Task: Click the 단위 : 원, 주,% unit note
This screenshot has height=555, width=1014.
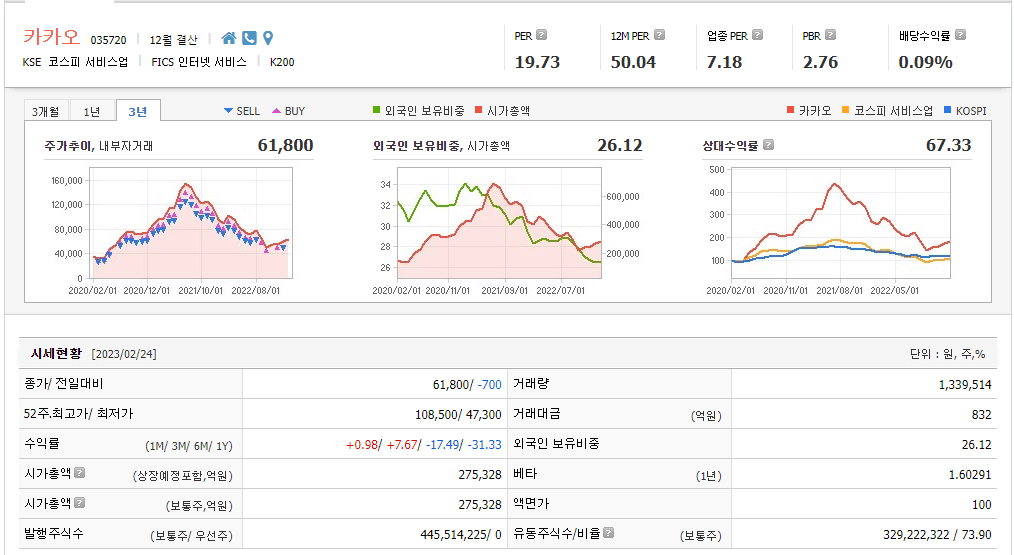Action: 947,354
